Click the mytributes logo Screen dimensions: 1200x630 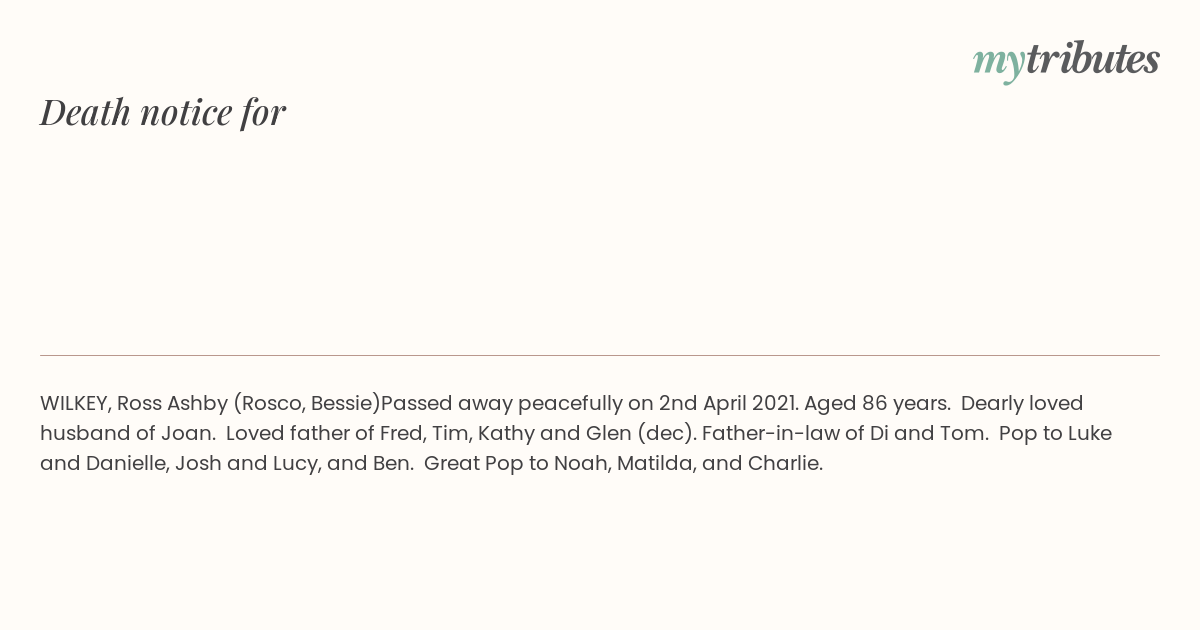(1066, 60)
